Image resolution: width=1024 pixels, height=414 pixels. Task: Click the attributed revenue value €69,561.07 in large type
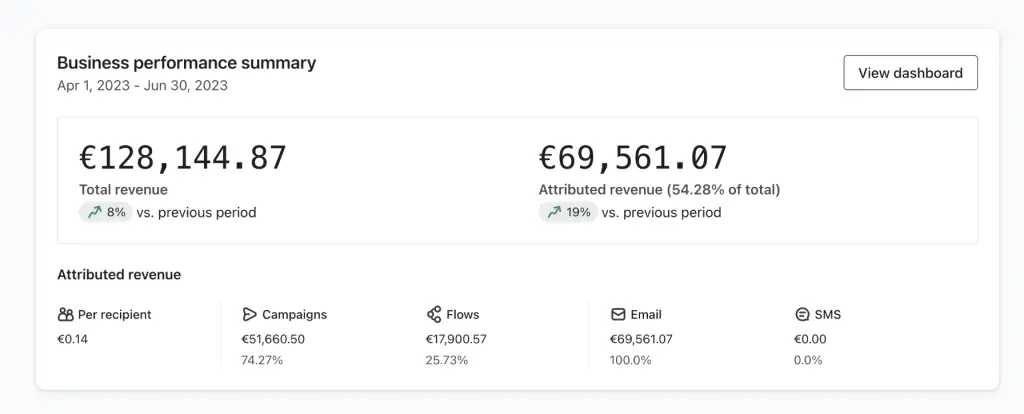pos(632,158)
